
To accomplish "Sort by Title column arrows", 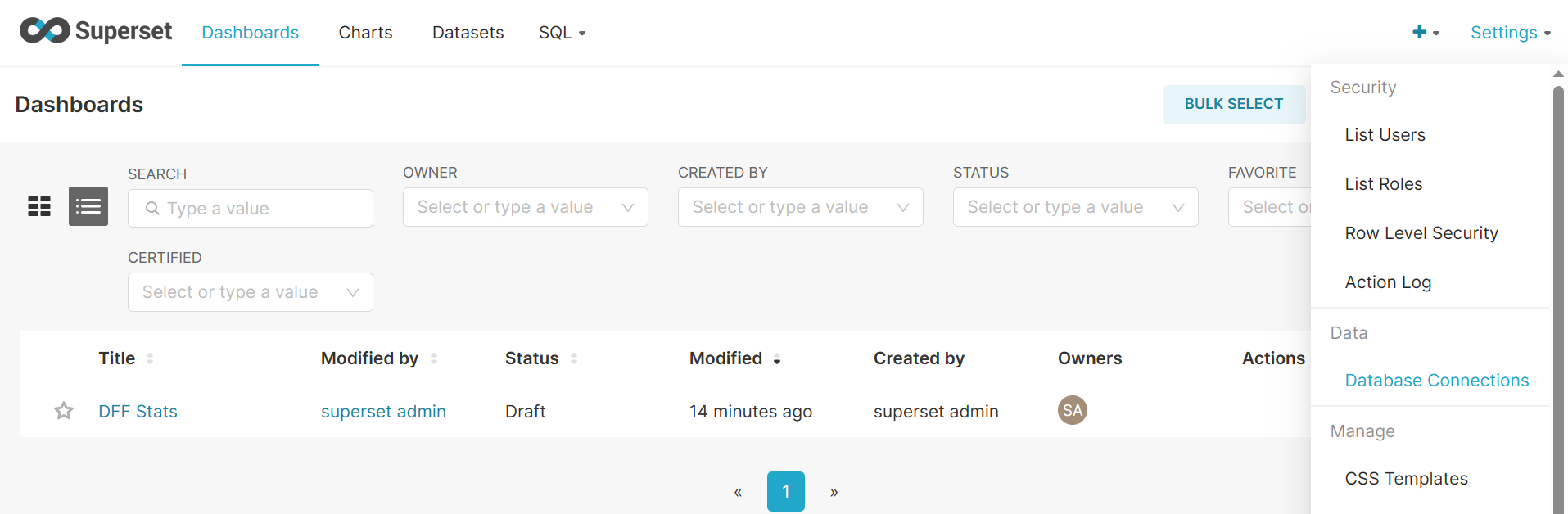I will pos(150,358).
